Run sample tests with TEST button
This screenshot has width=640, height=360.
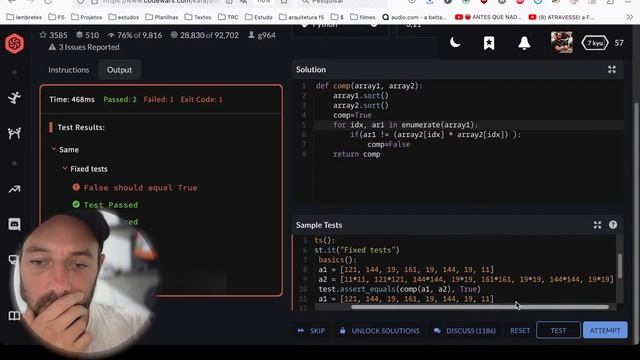(x=558, y=330)
